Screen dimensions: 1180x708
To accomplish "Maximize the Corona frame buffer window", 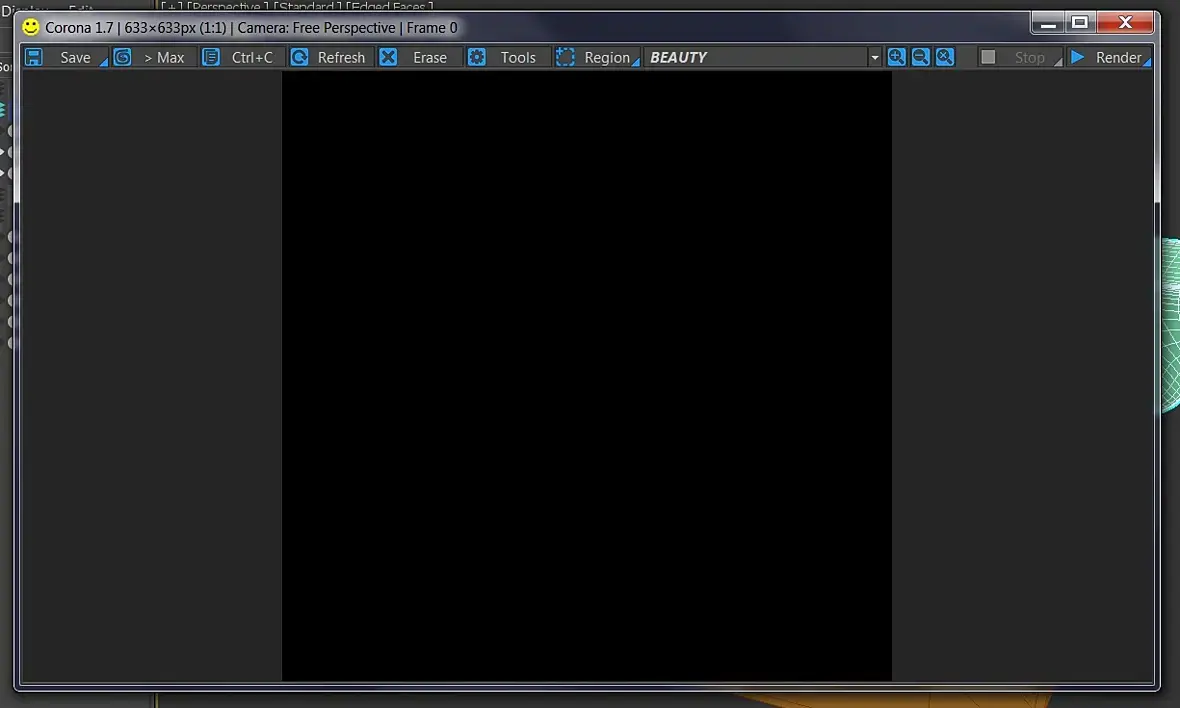I will coord(1080,23).
